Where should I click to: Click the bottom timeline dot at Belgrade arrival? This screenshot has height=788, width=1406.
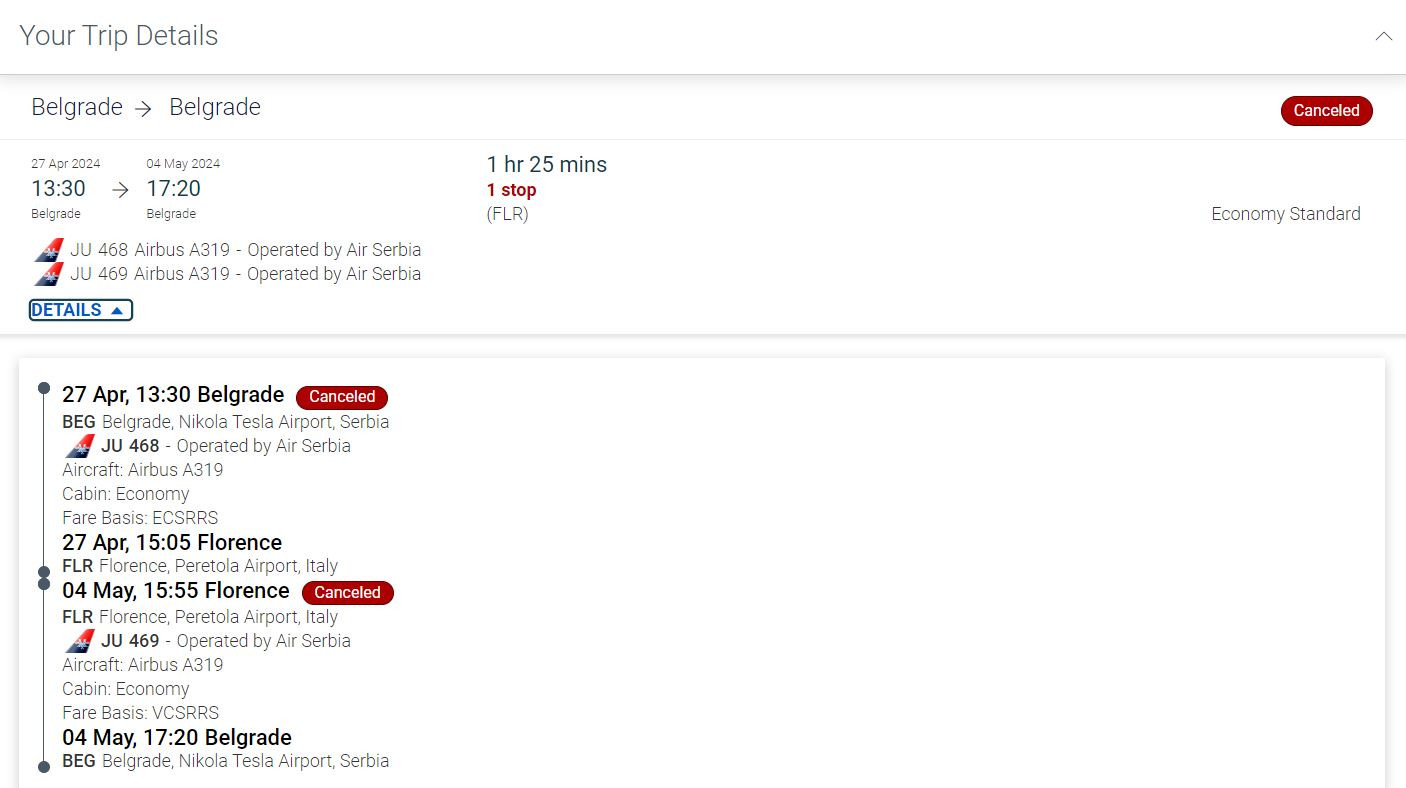coord(44,767)
